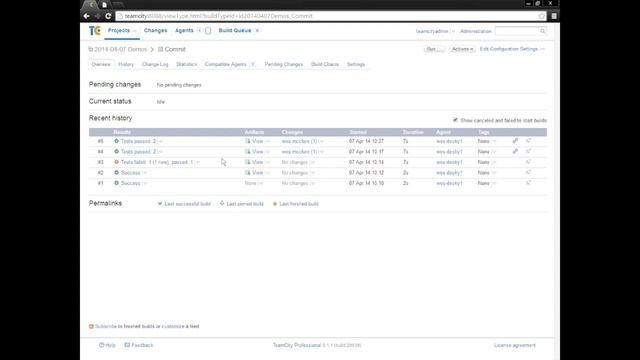Click the chain icon in build #4 row

(515, 151)
